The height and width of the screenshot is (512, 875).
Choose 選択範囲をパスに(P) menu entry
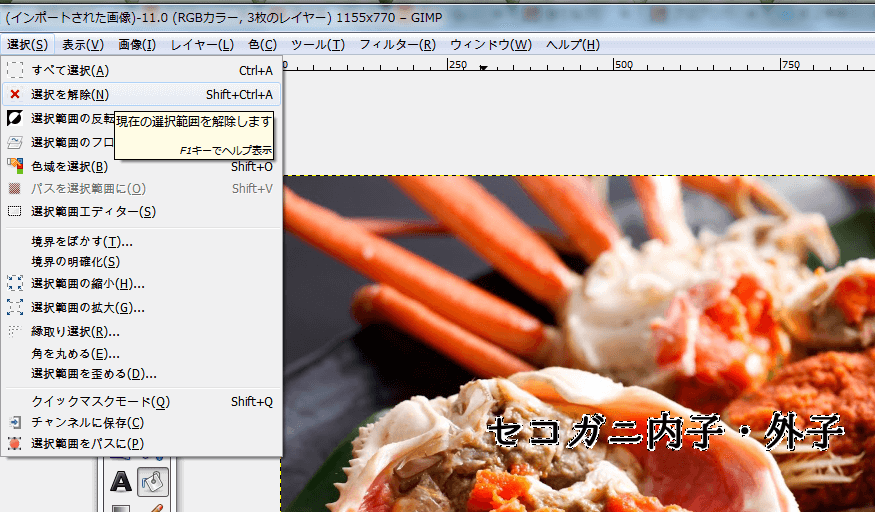[x=141, y=443]
